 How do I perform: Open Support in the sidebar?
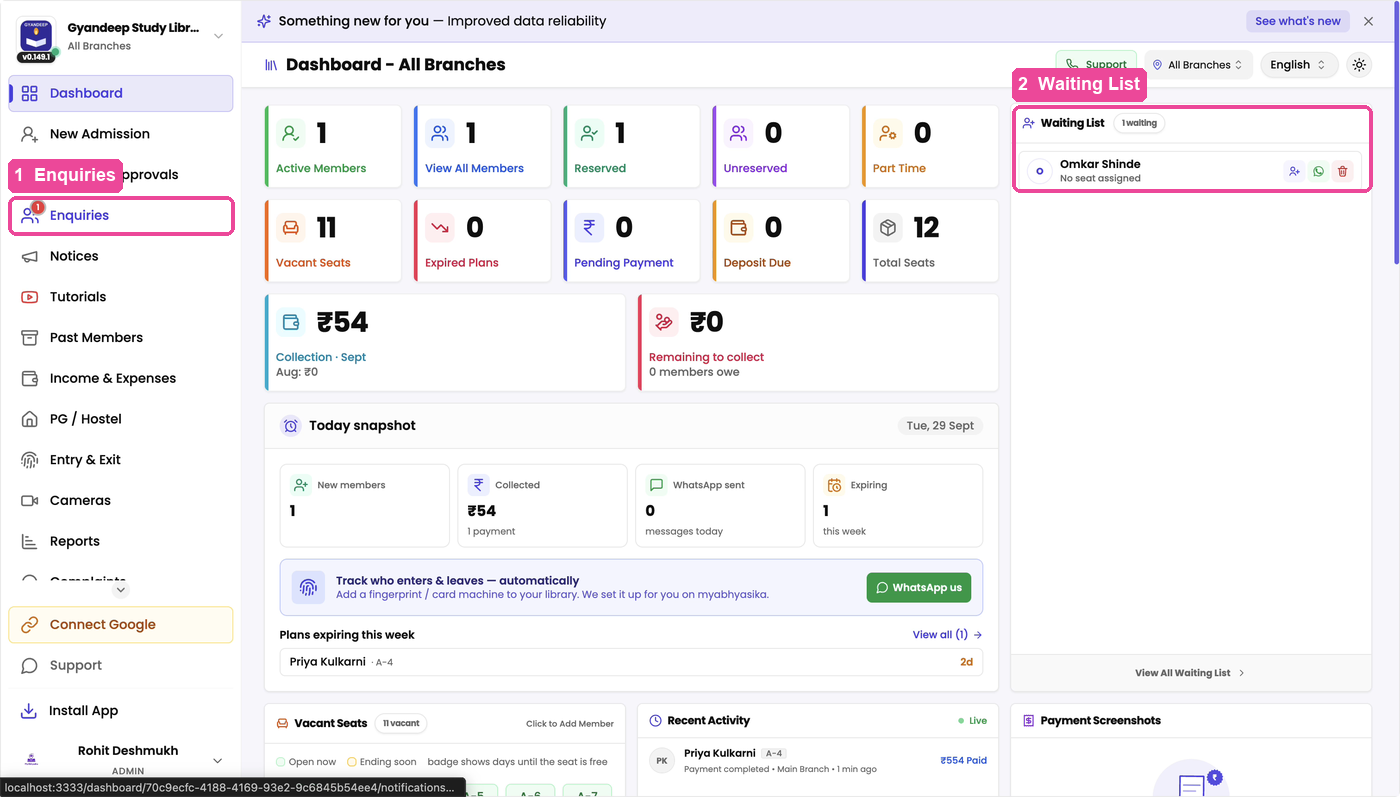click(x=121, y=666)
